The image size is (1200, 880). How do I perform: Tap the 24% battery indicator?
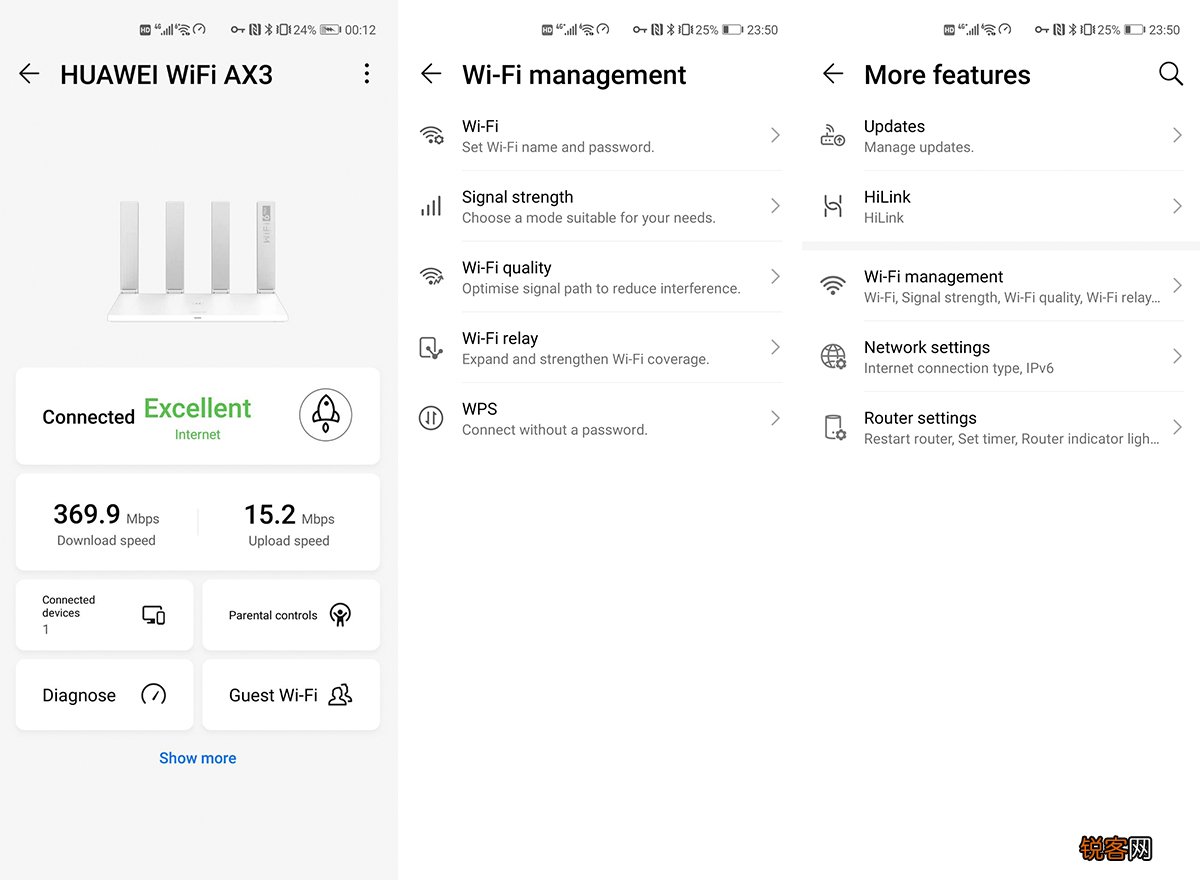pyautogui.click(x=316, y=30)
